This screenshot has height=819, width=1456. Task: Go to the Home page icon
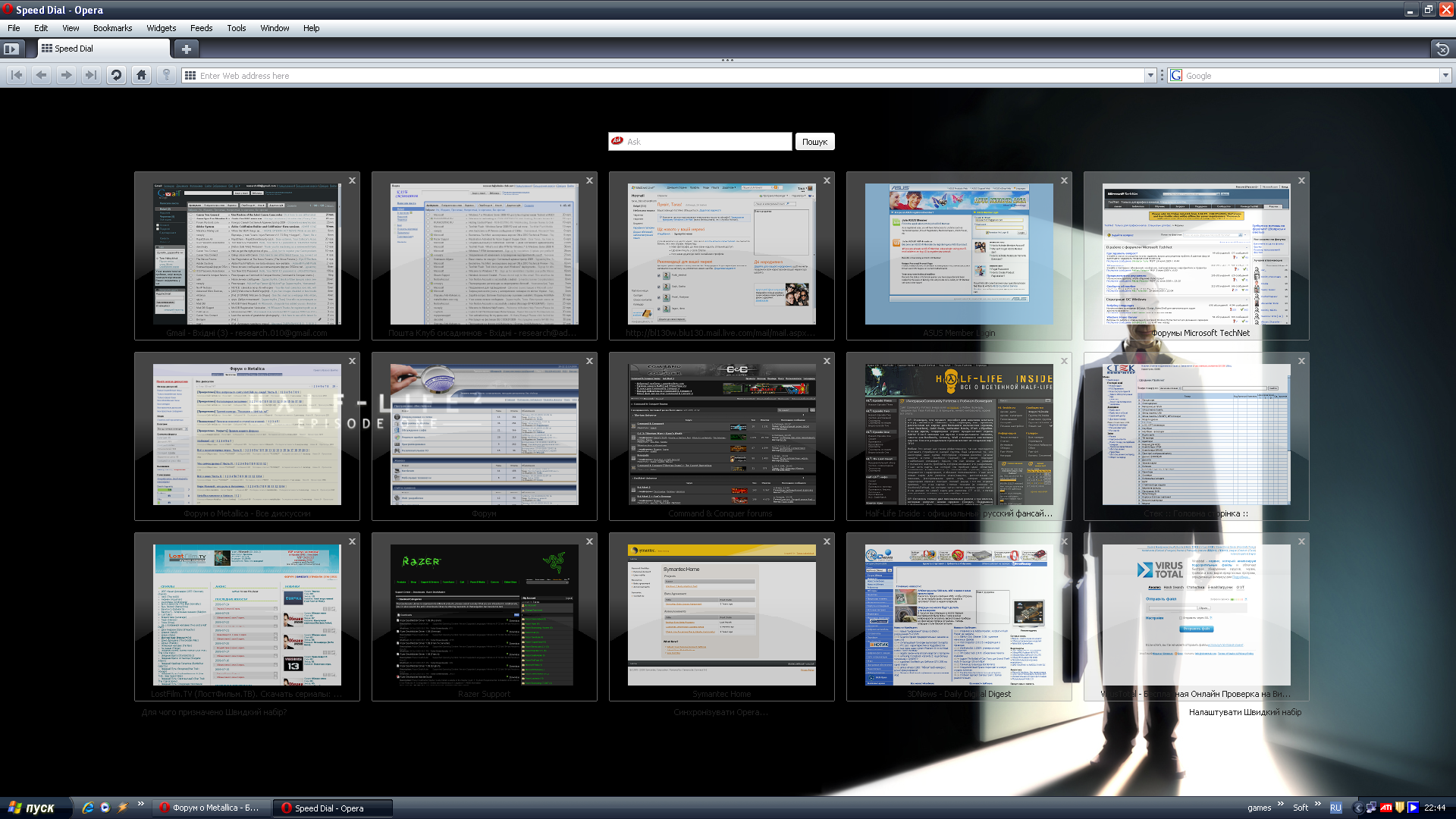(x=141, y=75)
